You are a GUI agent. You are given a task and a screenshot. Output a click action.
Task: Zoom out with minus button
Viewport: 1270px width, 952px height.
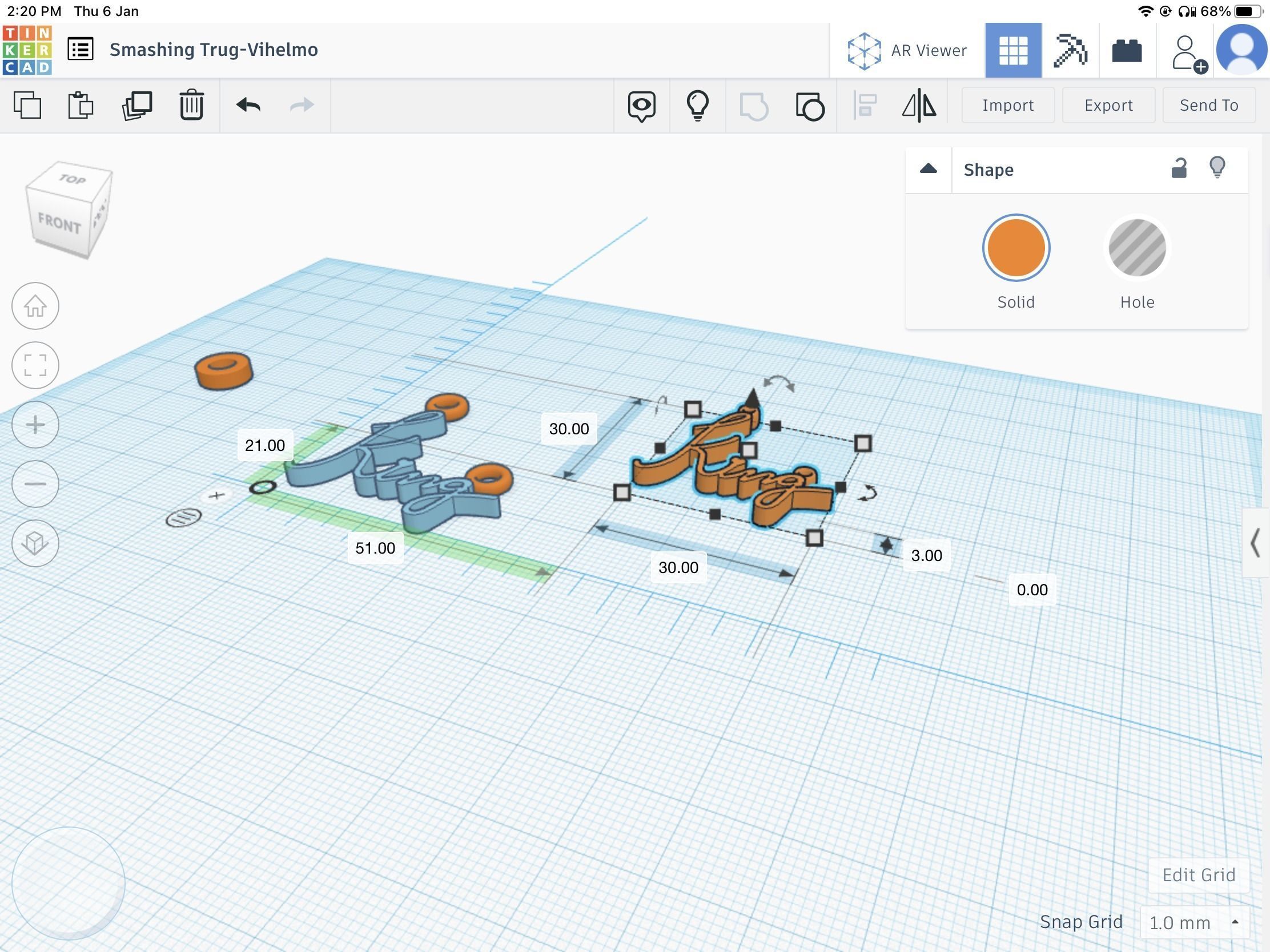coord(35,484)
